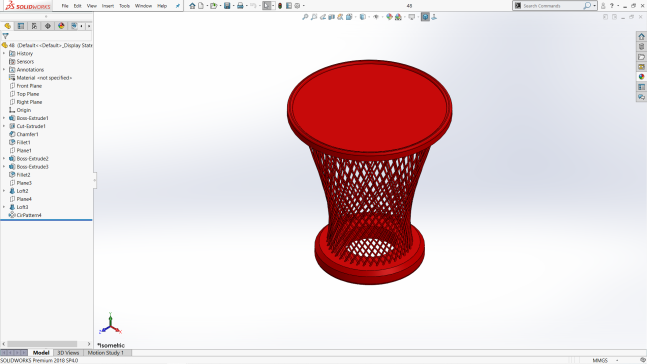Click the tree filter funnel icon

pyautogui.click(x=5, y=36)
